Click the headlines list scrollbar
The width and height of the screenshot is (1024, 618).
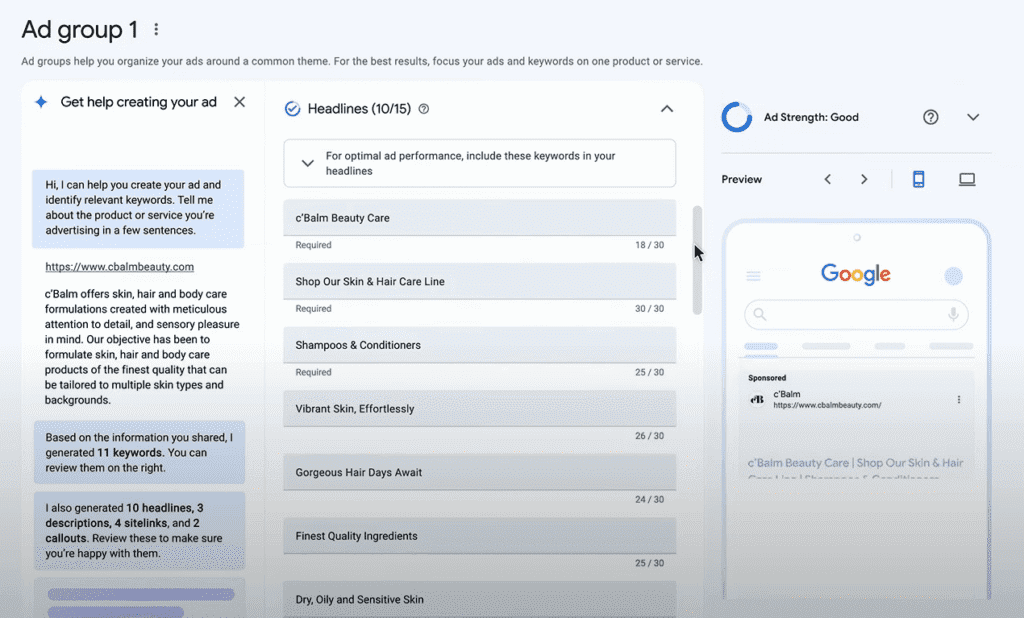point(697,260)
